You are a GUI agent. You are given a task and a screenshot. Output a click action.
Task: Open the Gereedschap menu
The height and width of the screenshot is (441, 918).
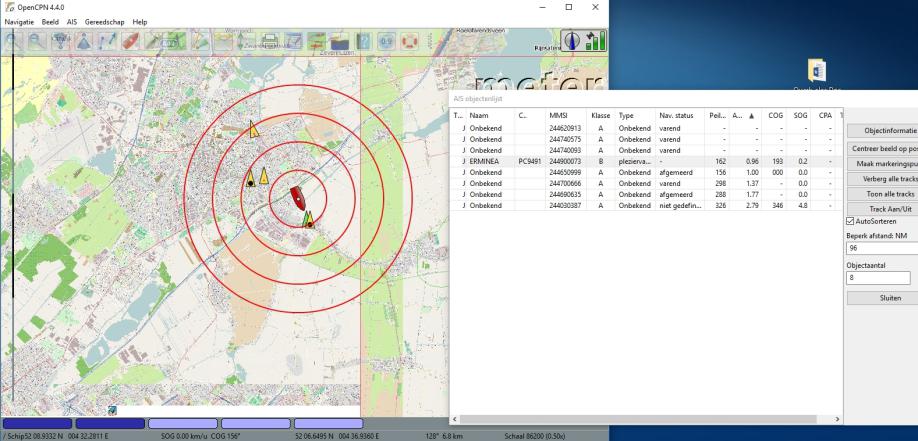104,22
